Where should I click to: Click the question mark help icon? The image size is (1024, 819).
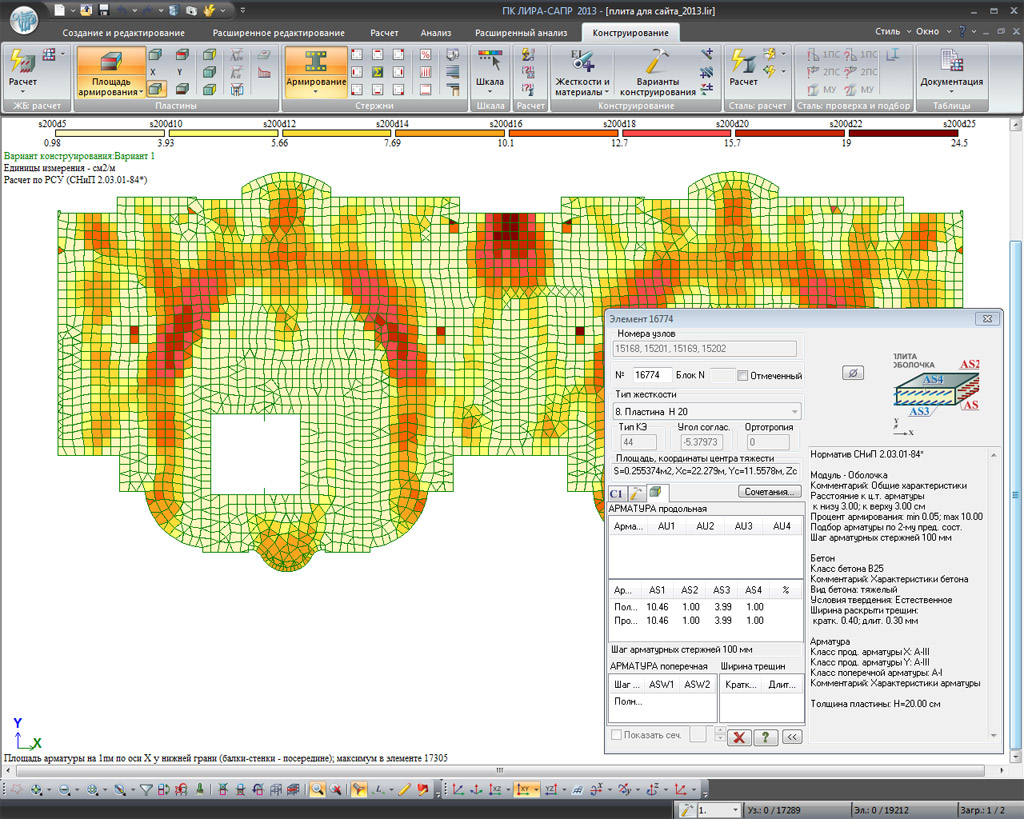tap(766, 737)
